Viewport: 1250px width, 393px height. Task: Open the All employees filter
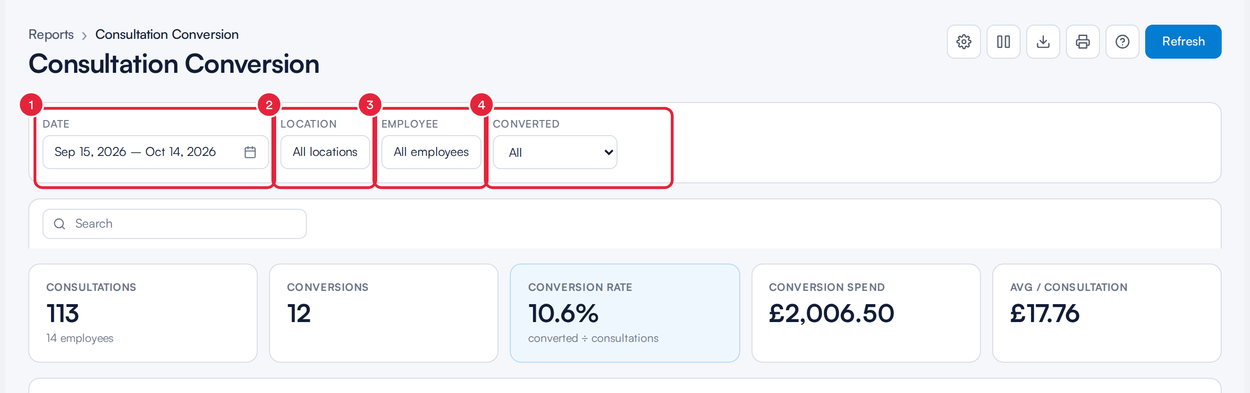[431, 152]
